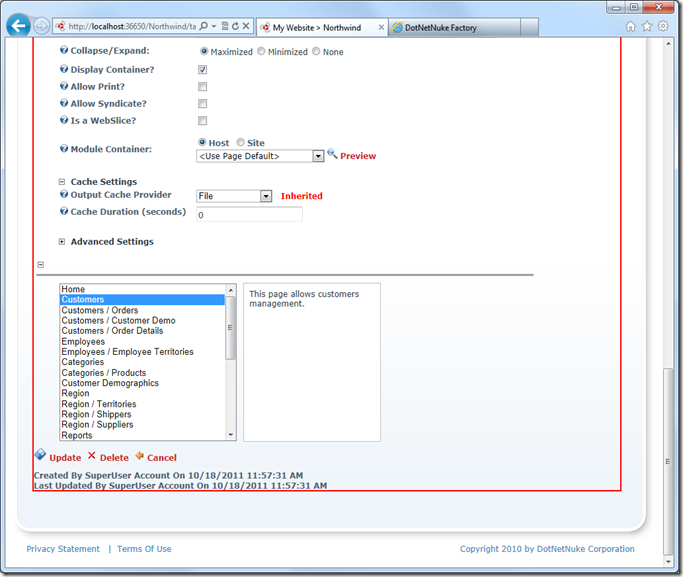Image resolution: width=683 pixels, height=577 pixels.
Task: Click the Cache Duration input field
Action: tap(249, 214)
